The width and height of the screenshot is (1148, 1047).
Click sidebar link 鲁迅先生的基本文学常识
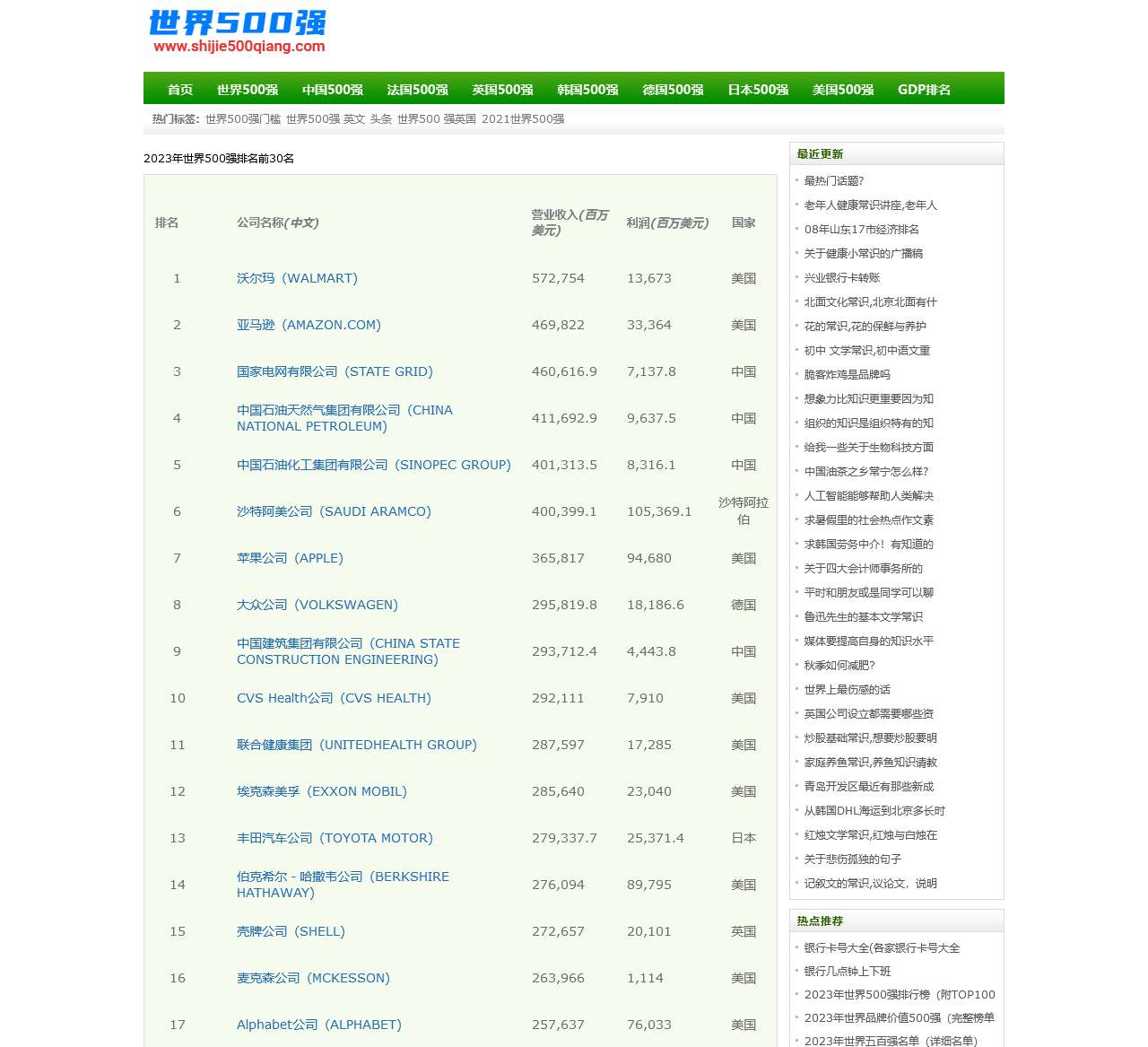tap(864, 616)
